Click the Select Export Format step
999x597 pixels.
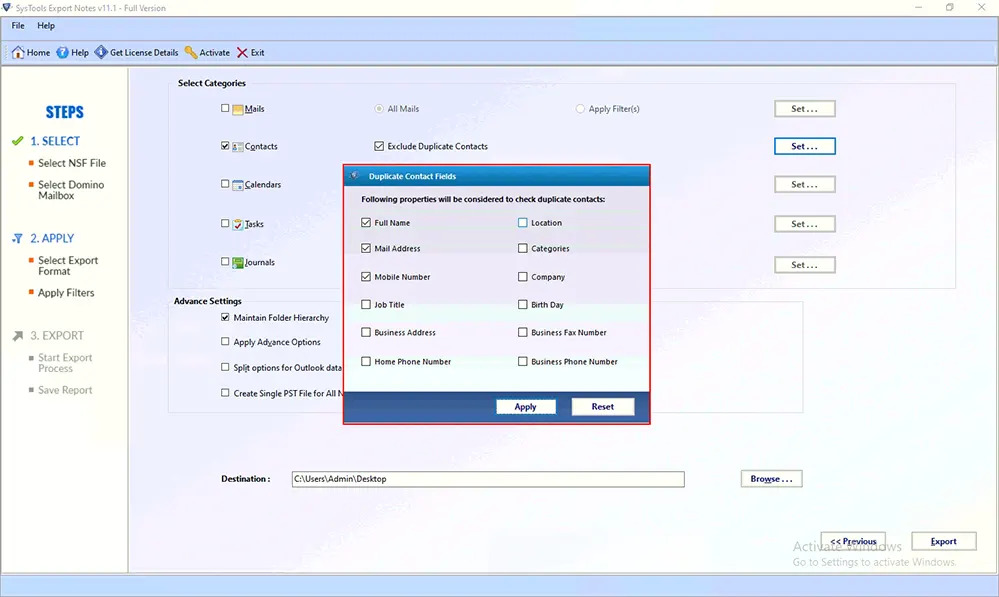tap(68, 266)
